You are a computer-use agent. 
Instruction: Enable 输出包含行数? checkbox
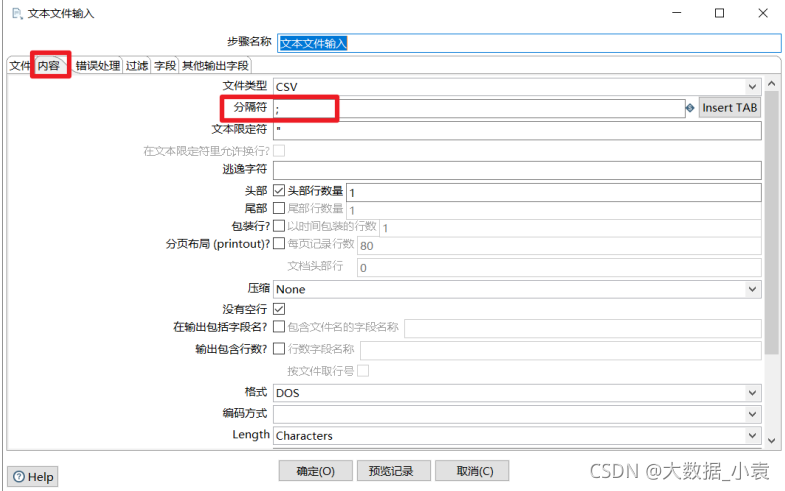279,348
